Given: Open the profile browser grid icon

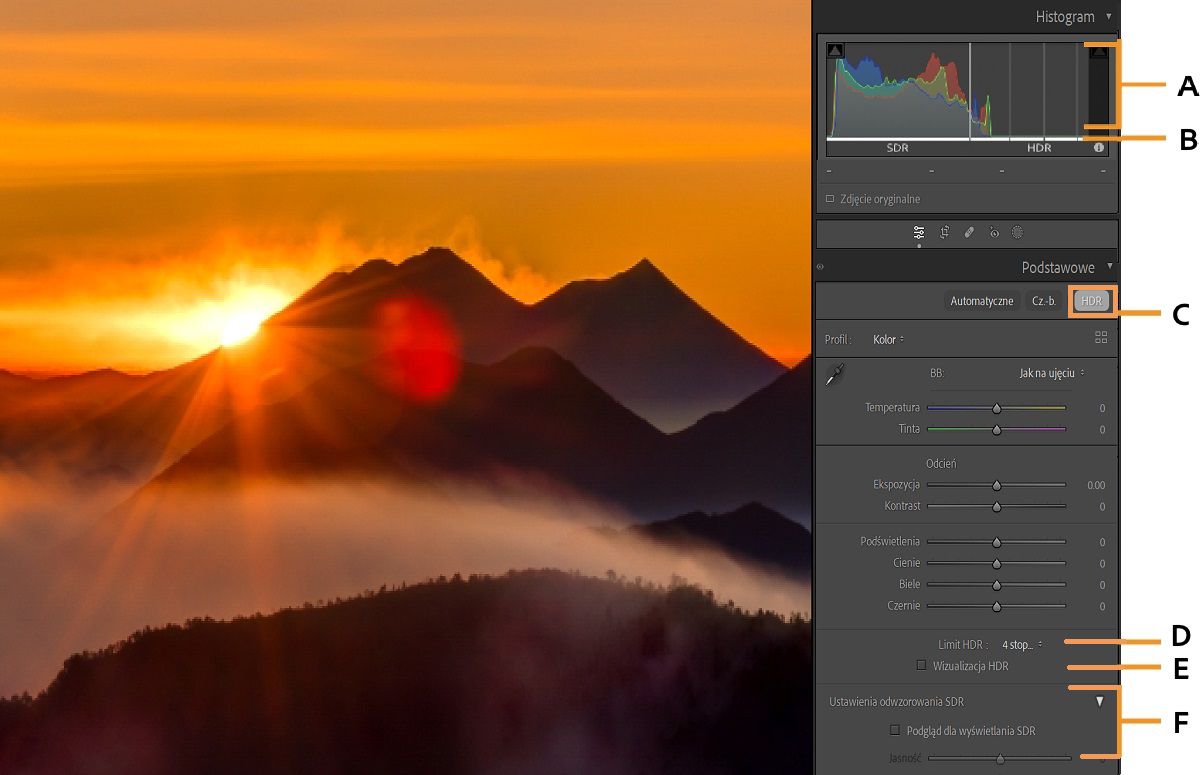Looking at the screenshot, I should coord(1101,338).
